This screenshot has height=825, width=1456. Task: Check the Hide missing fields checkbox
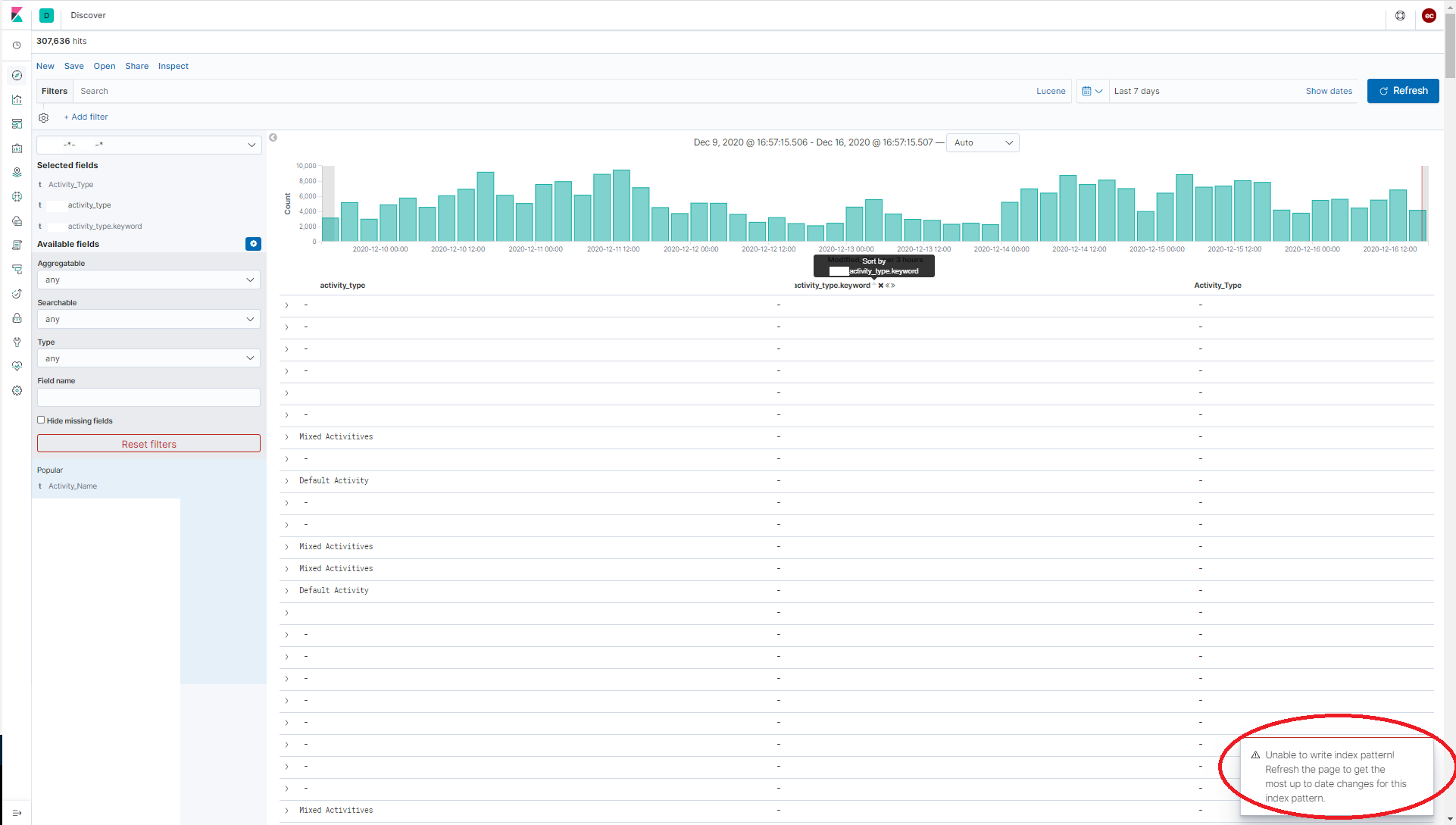coord(41,420)
